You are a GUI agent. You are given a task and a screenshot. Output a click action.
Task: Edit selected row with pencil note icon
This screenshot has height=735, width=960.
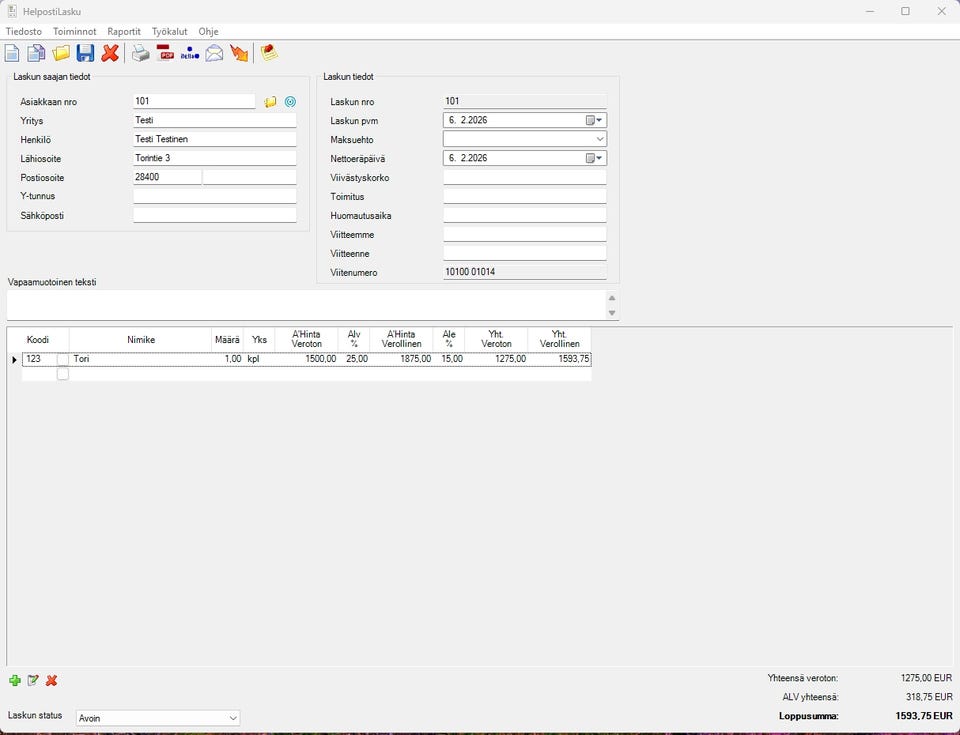[33, 680]
